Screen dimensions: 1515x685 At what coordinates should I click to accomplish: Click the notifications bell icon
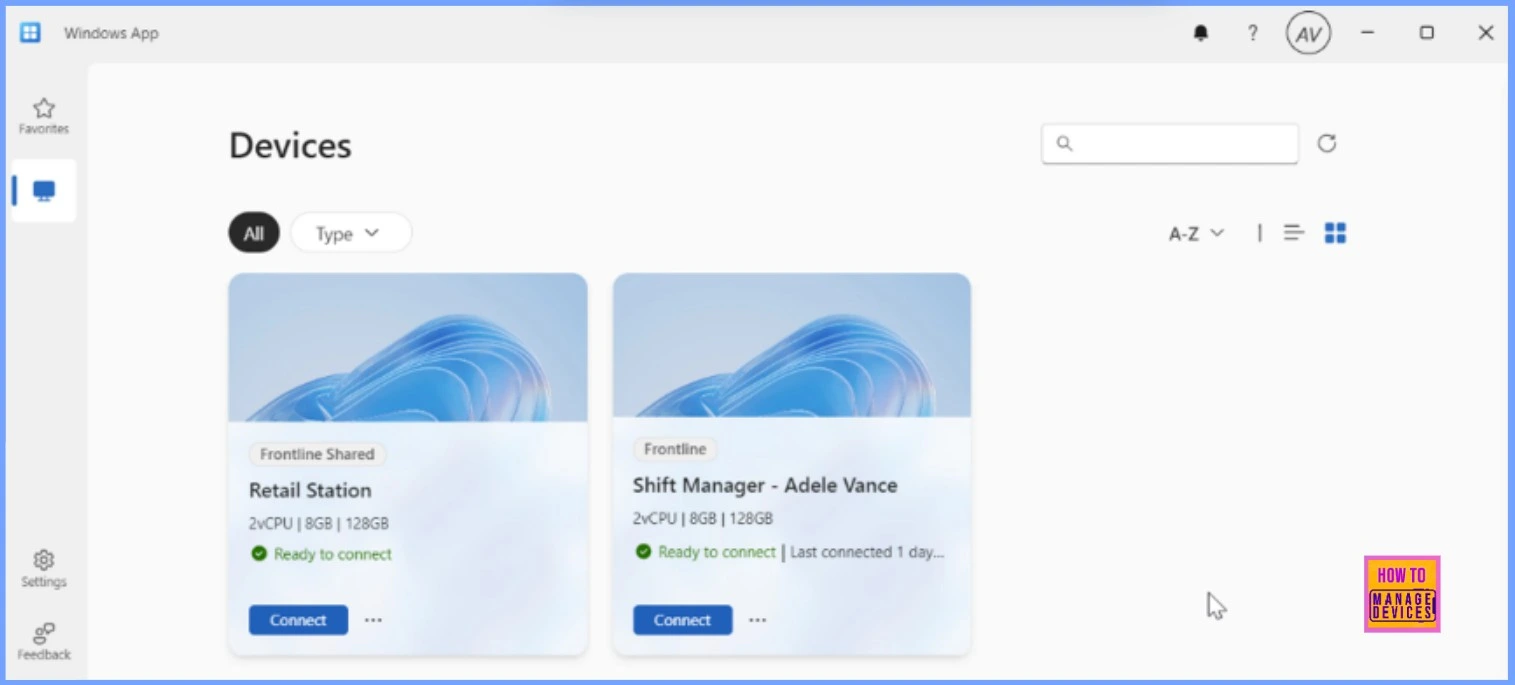click(1201, 33)
